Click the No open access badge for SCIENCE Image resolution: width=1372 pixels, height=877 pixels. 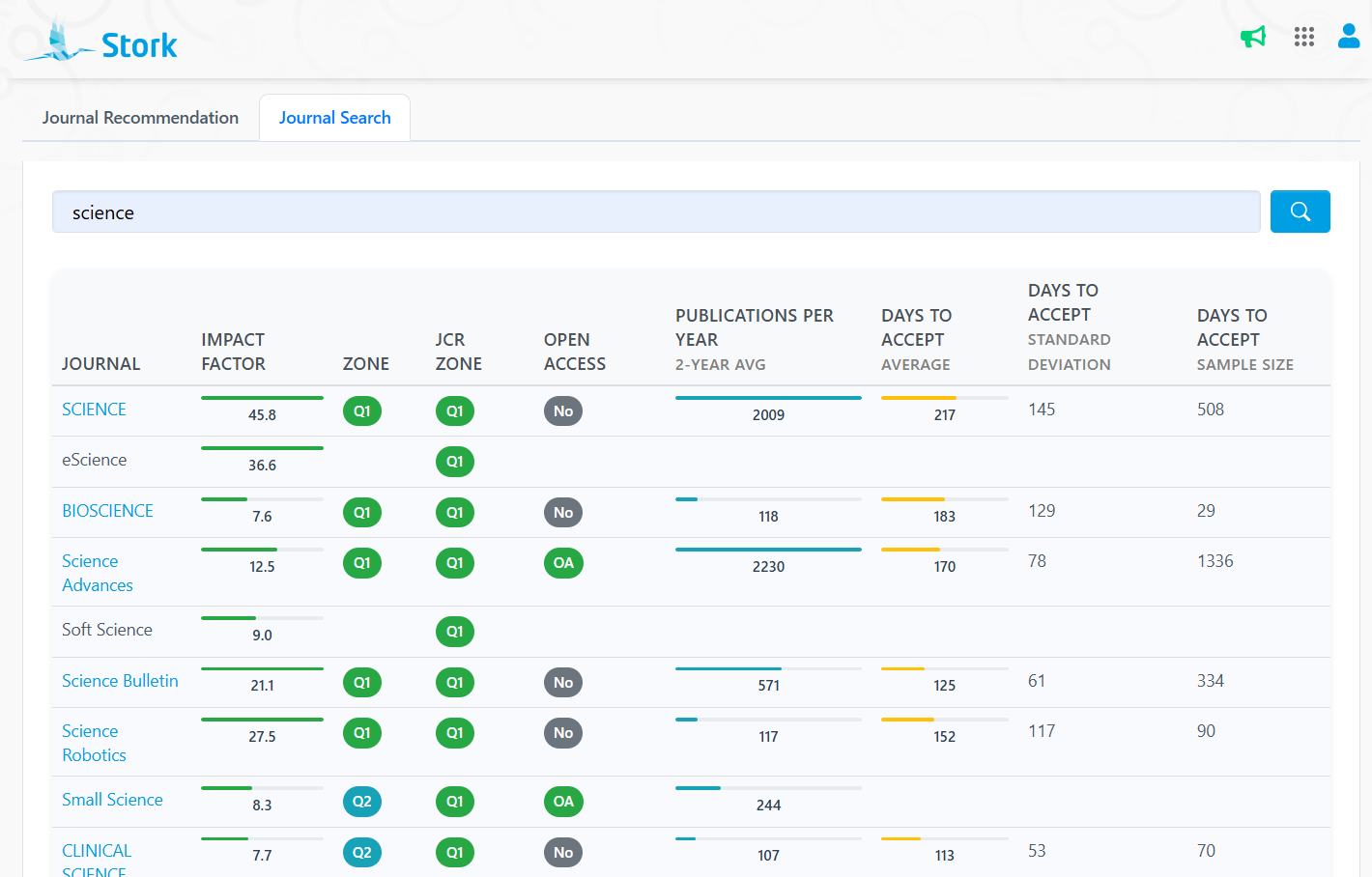coord(563,411)
